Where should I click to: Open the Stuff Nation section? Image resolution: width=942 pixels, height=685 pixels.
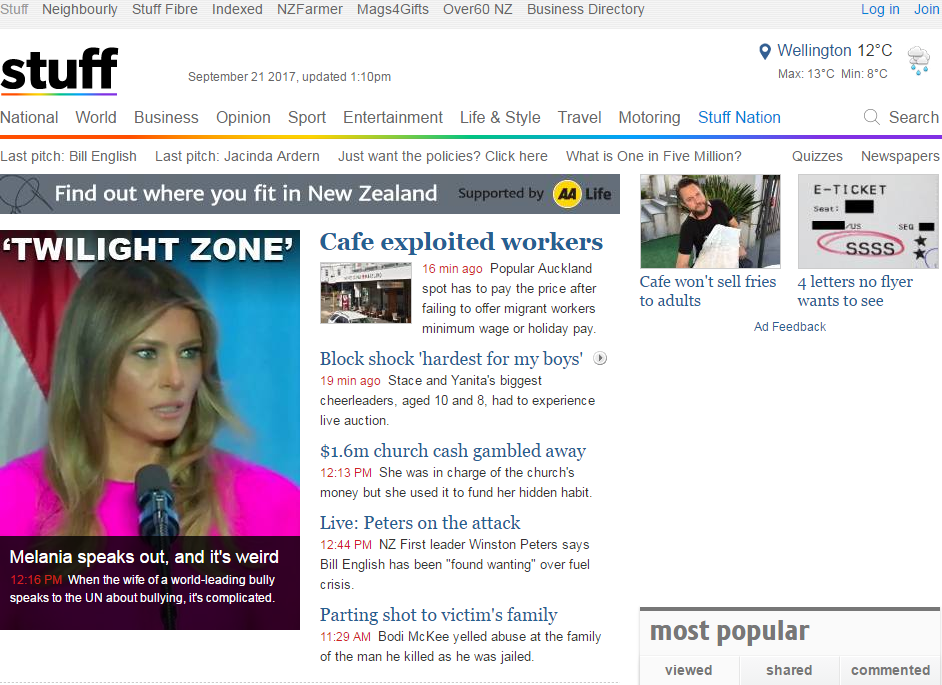click(740, 117)
